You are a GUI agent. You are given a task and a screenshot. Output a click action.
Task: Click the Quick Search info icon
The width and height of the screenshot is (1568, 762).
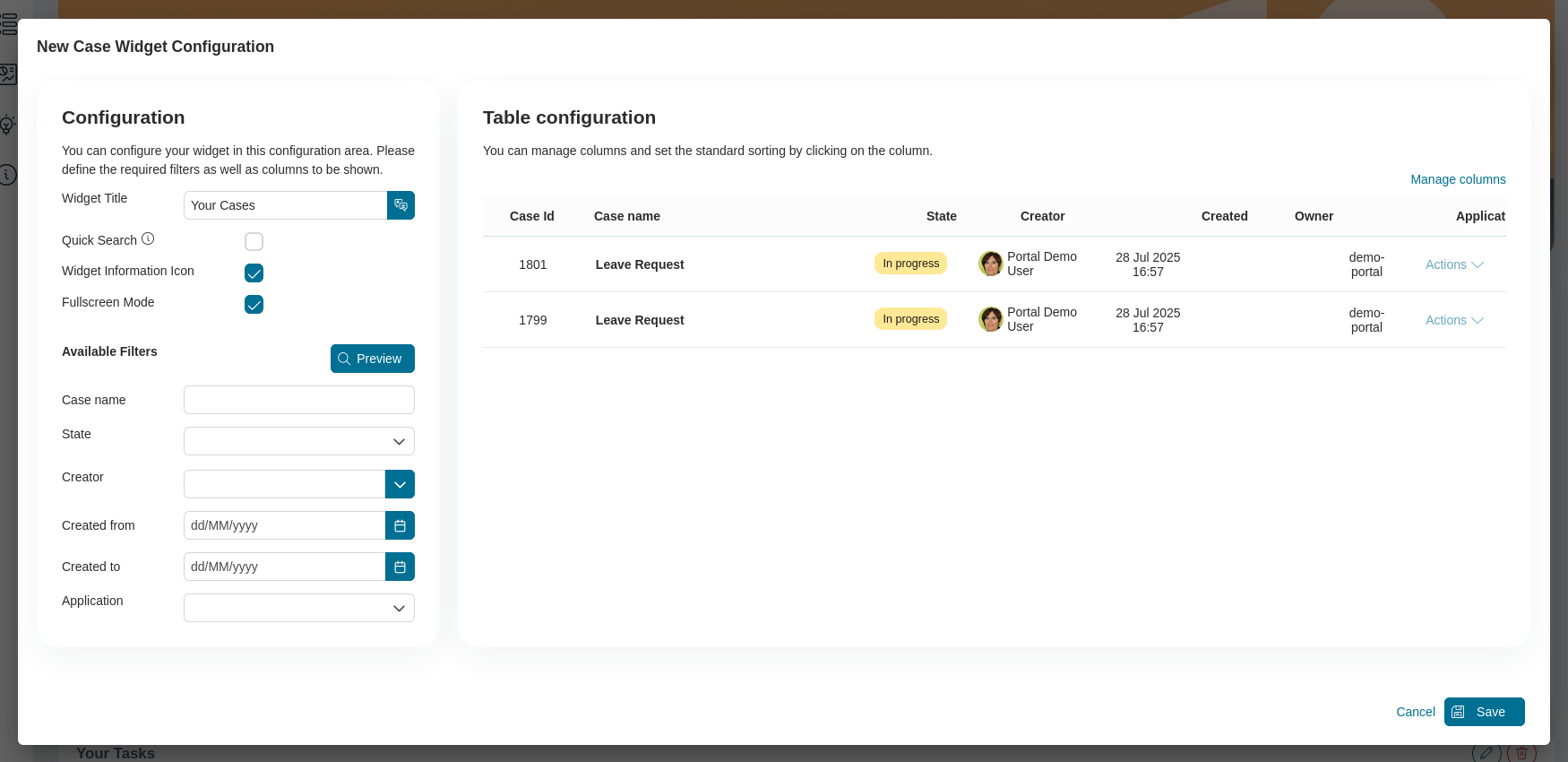click(148, 238)
